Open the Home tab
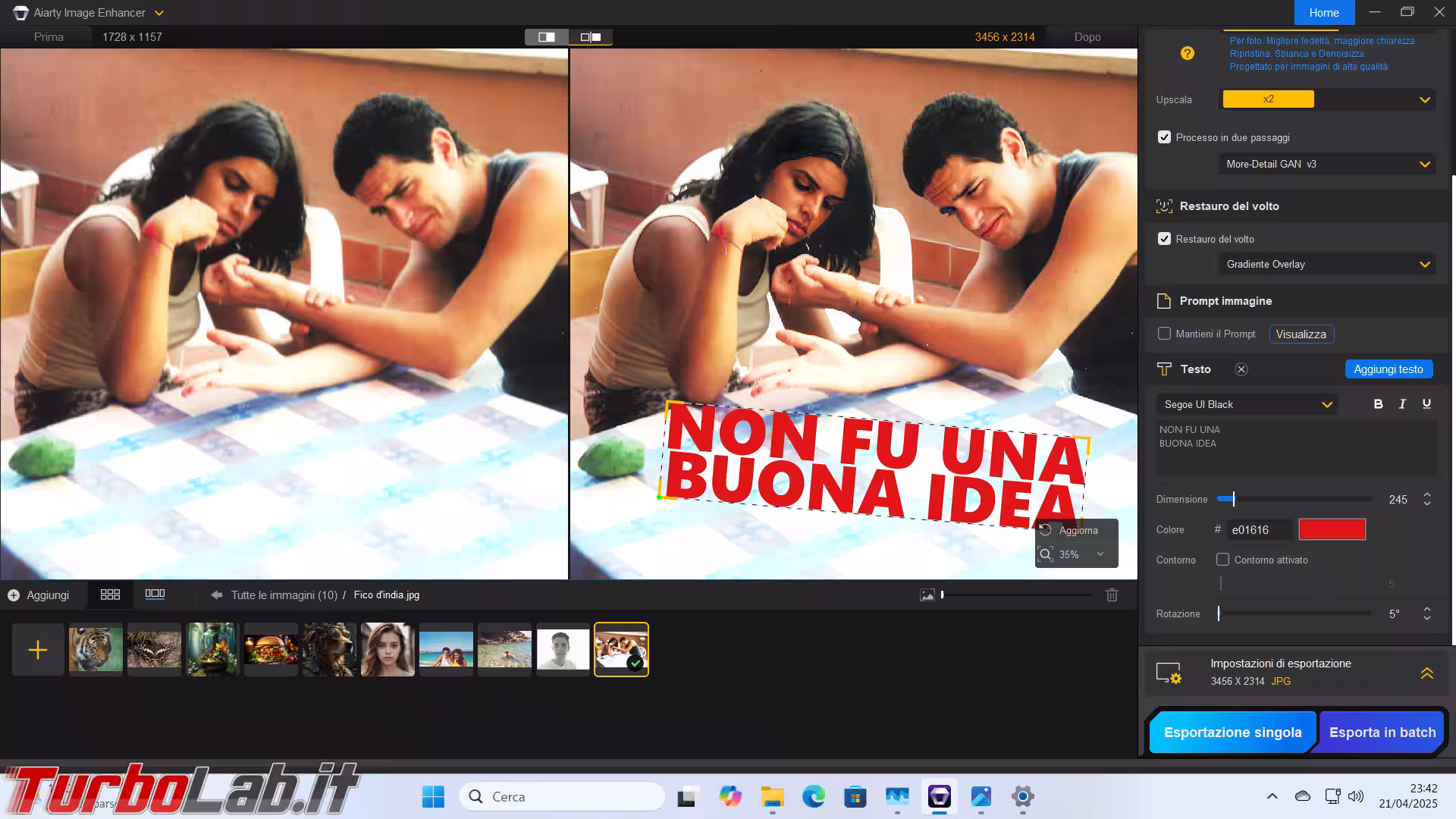The height and width of the screenshot is (819, 1456). pyautogui.click(x=1323, y=13)
